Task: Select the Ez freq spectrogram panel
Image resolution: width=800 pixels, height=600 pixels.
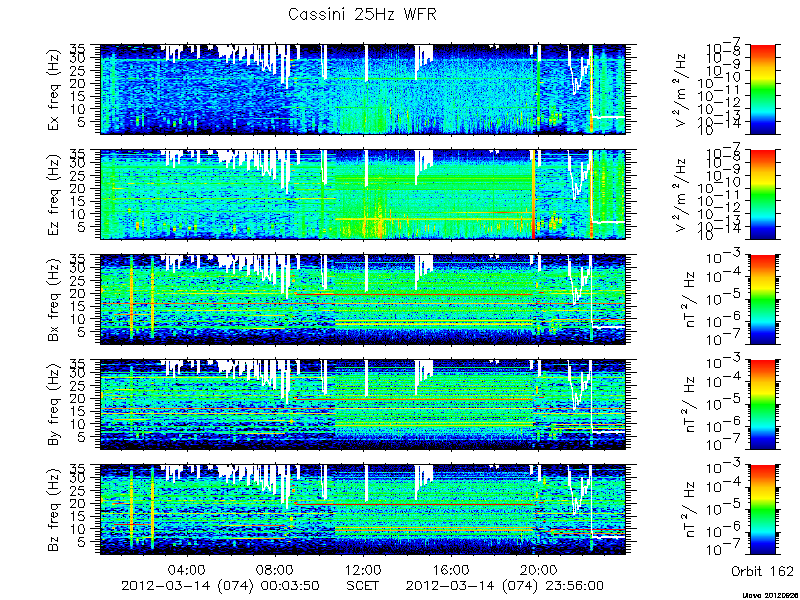Action: pos(363,194)
